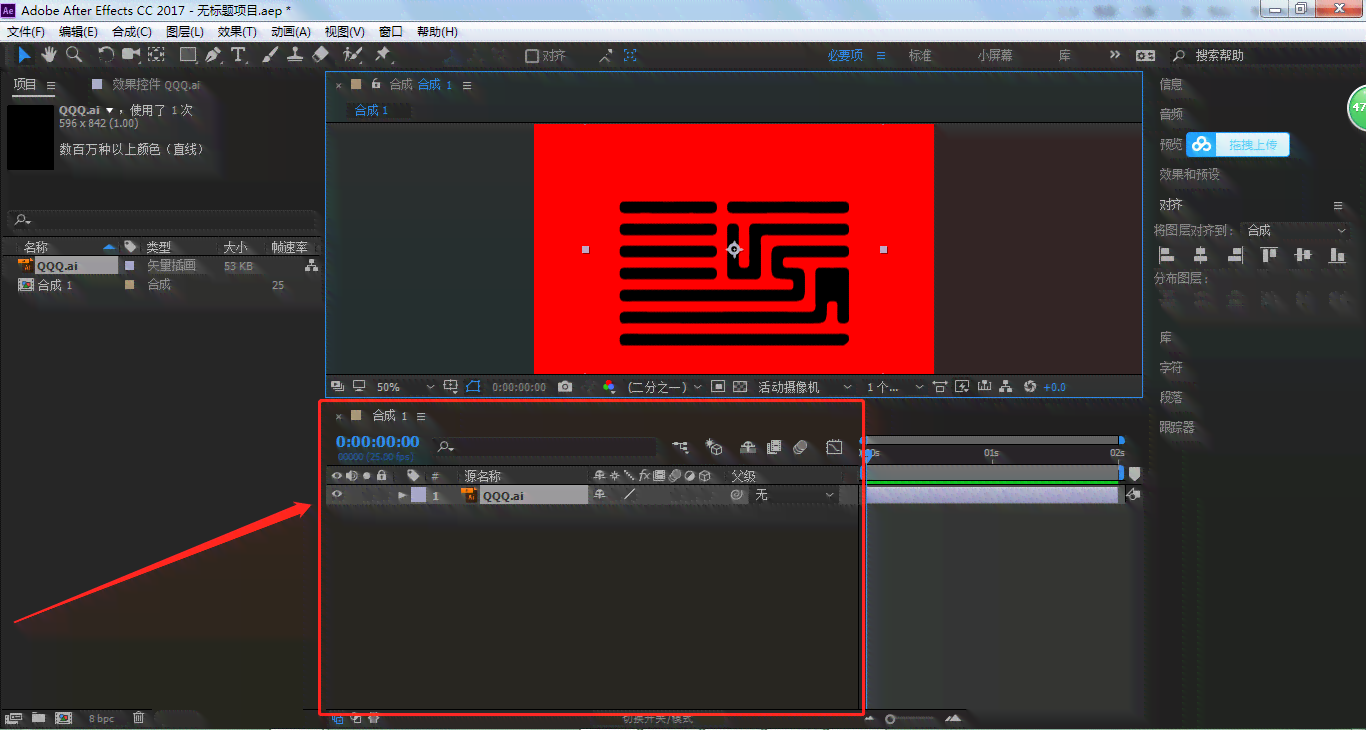Click the snapshot camera icon in viewer

point(565,387)
